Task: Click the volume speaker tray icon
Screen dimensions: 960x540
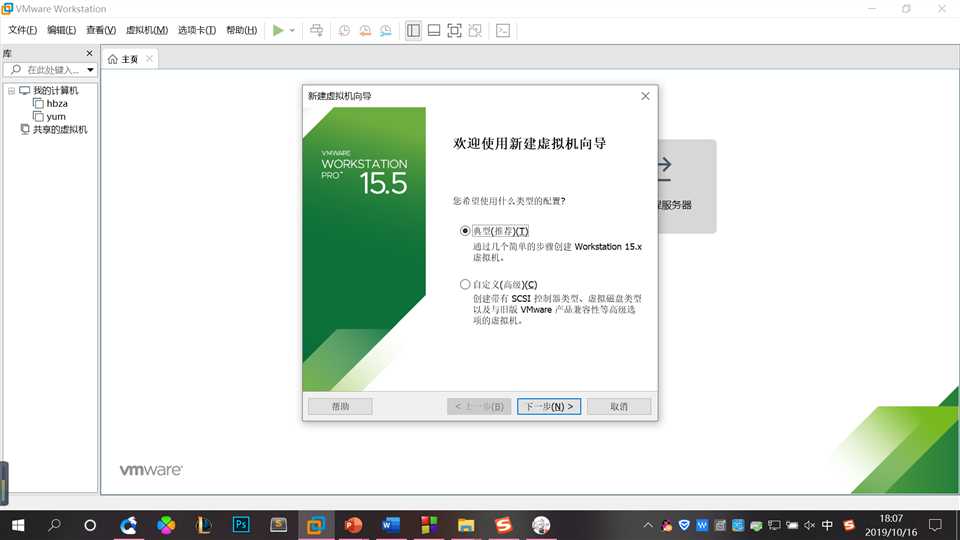Action: pos(809,525)
